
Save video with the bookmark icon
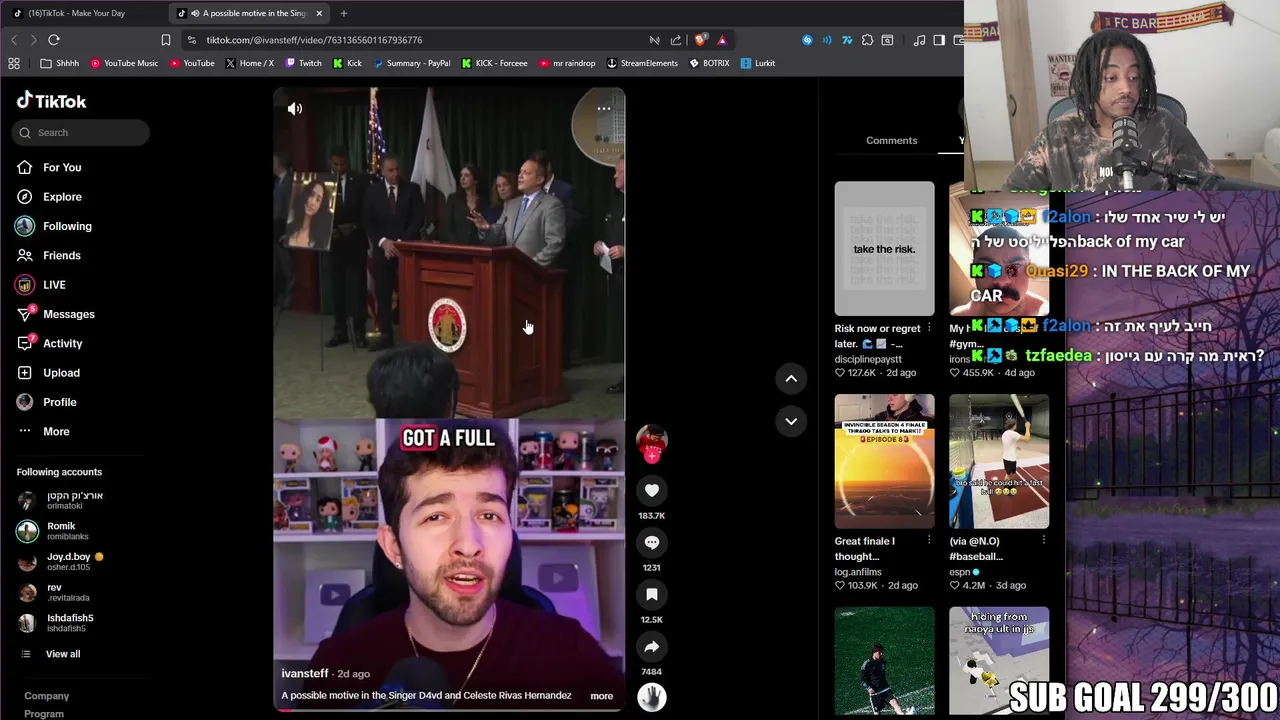pyautogui.click(x=652, y=594)
